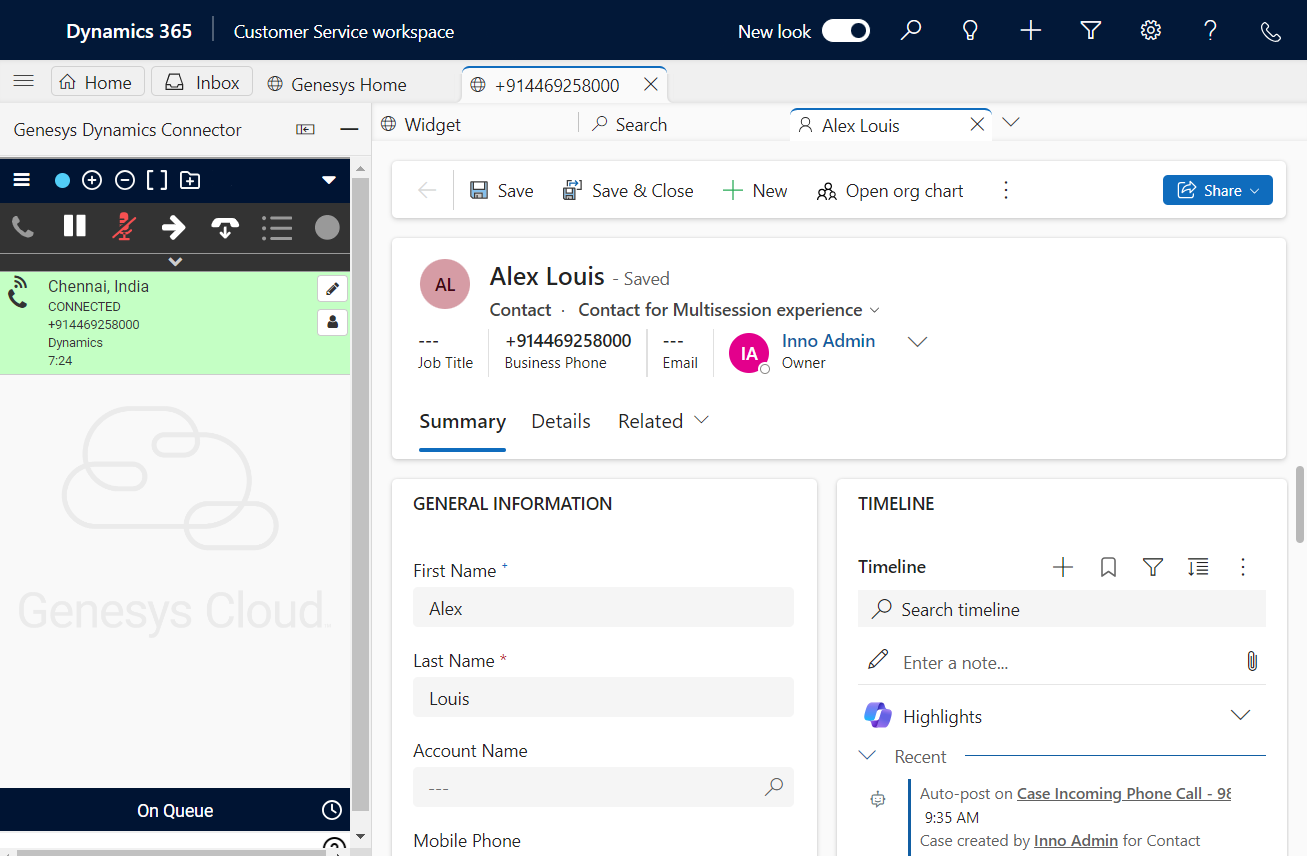Open the timeline filter icon
The width and height of the screenshot is (1307, 856).
pos(1152,567)
